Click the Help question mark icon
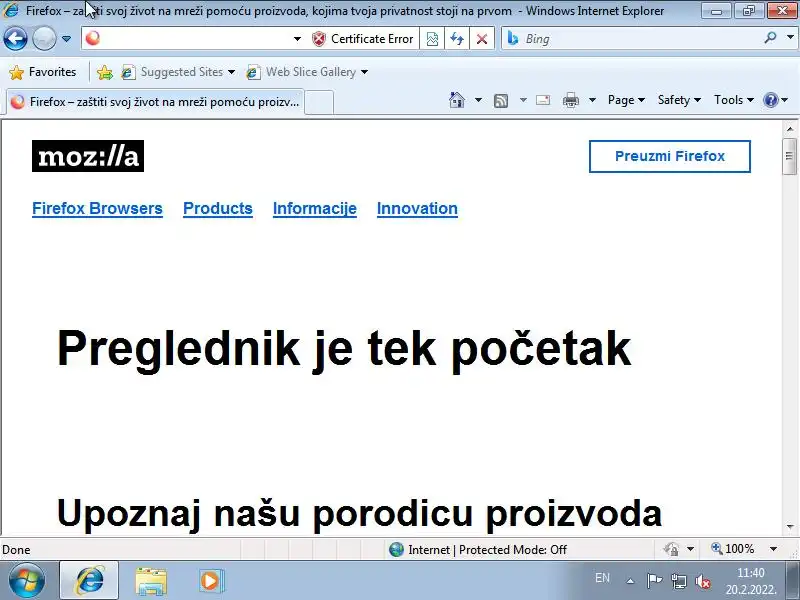 (770, 100)
